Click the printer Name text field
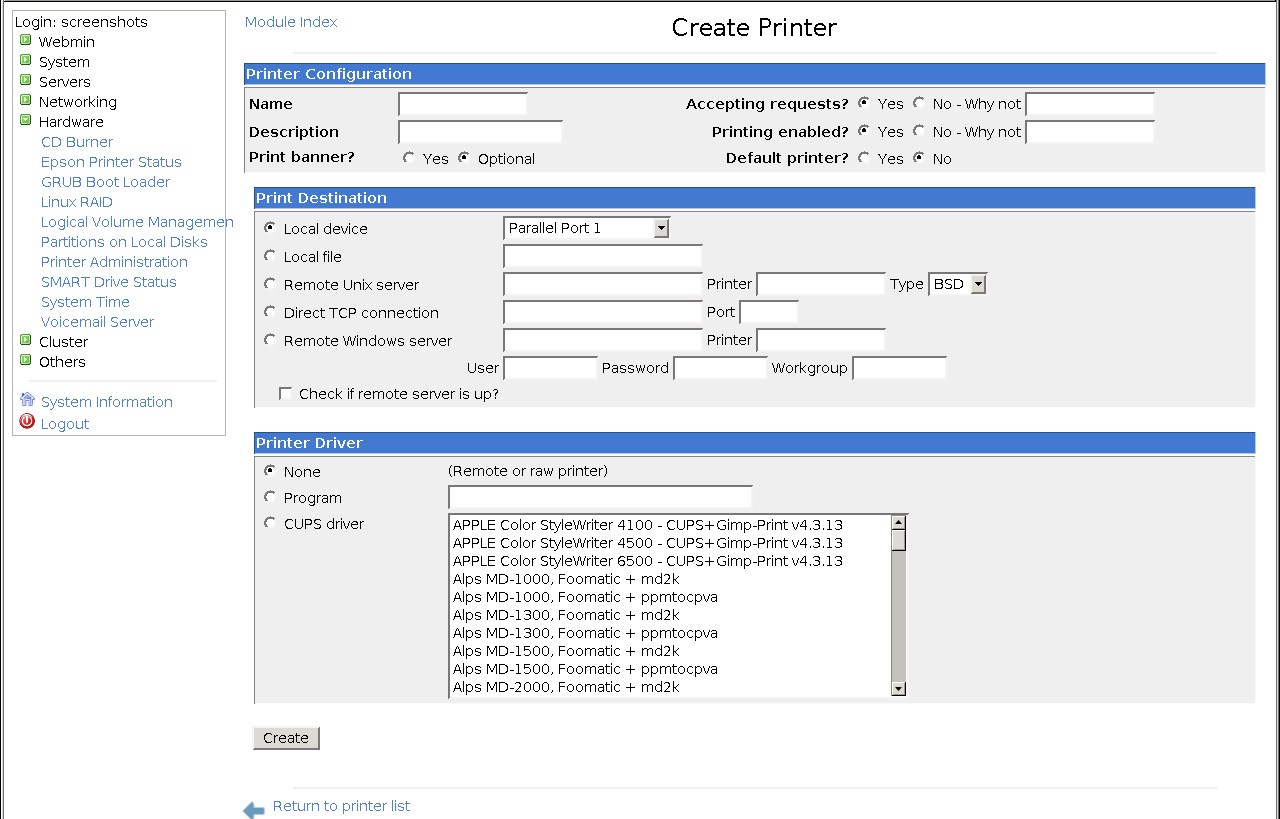 coord(462,104)
